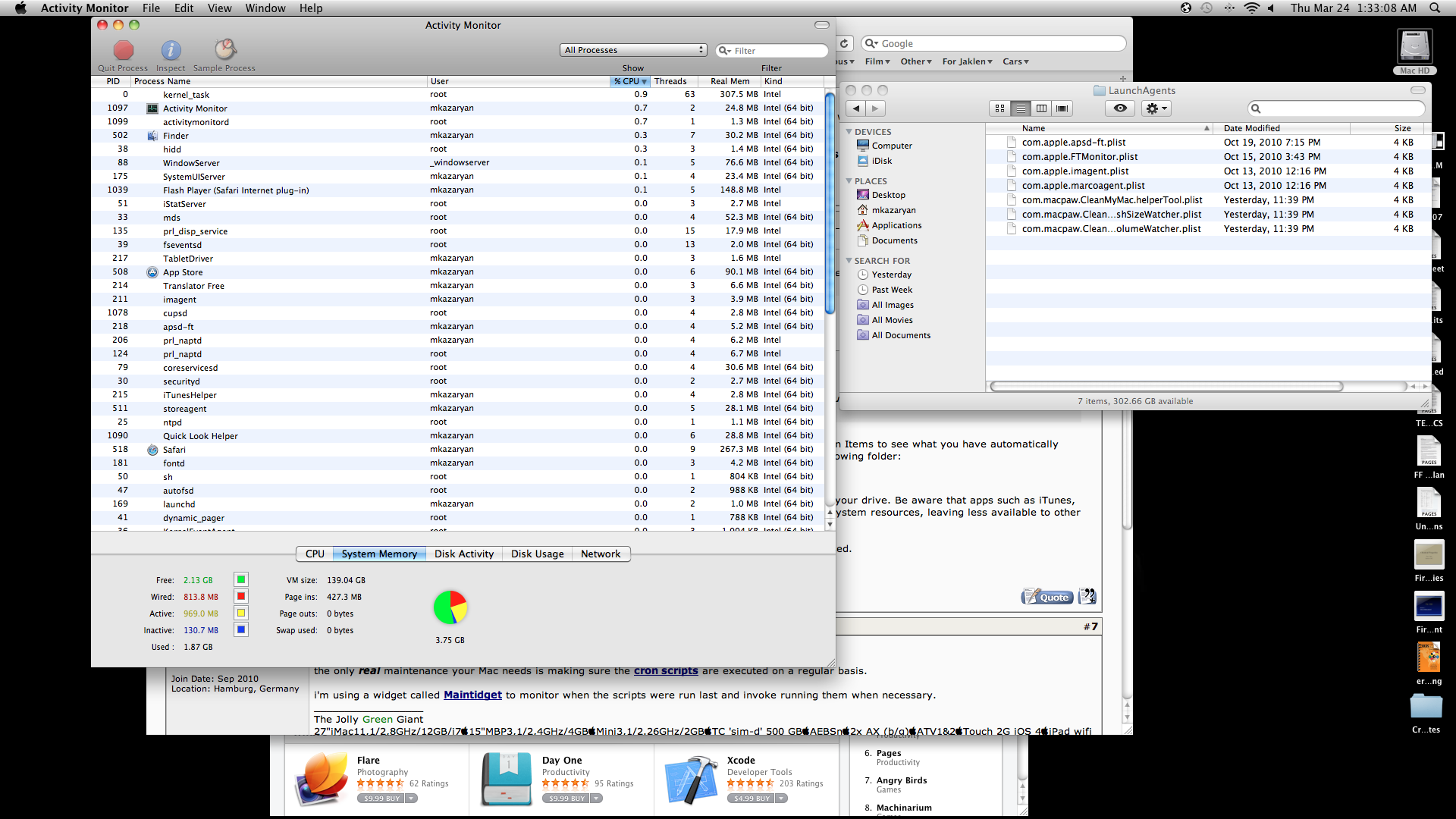Click the blue Inactive memory swatch
Viewport: 1456px width, 819px height.
point(241,629)
